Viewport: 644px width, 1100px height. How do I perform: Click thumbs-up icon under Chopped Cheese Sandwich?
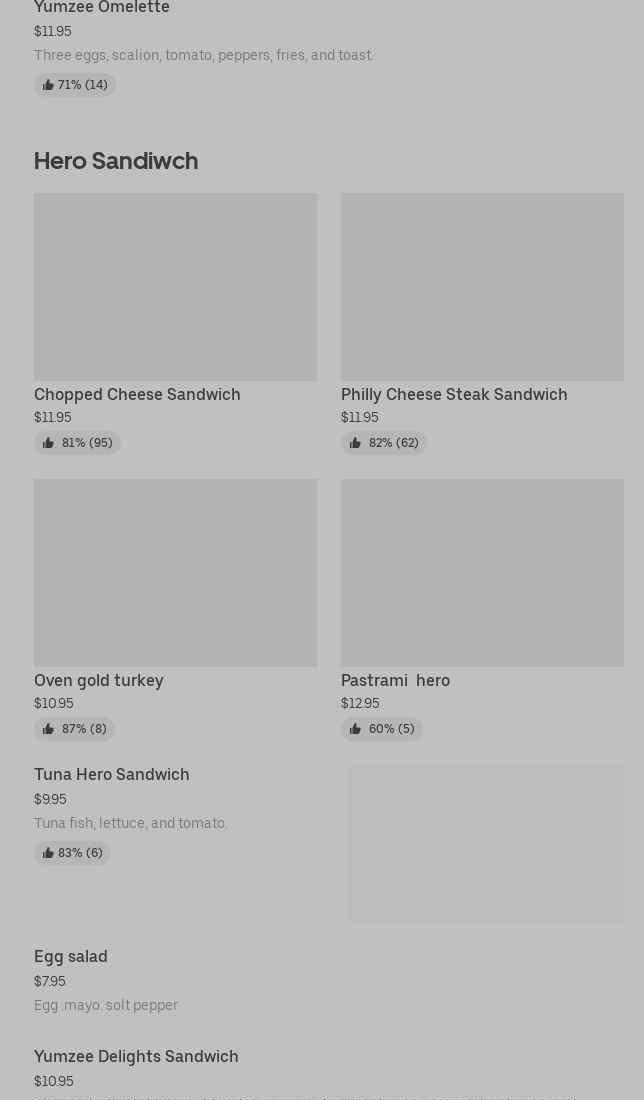point(48,443)
